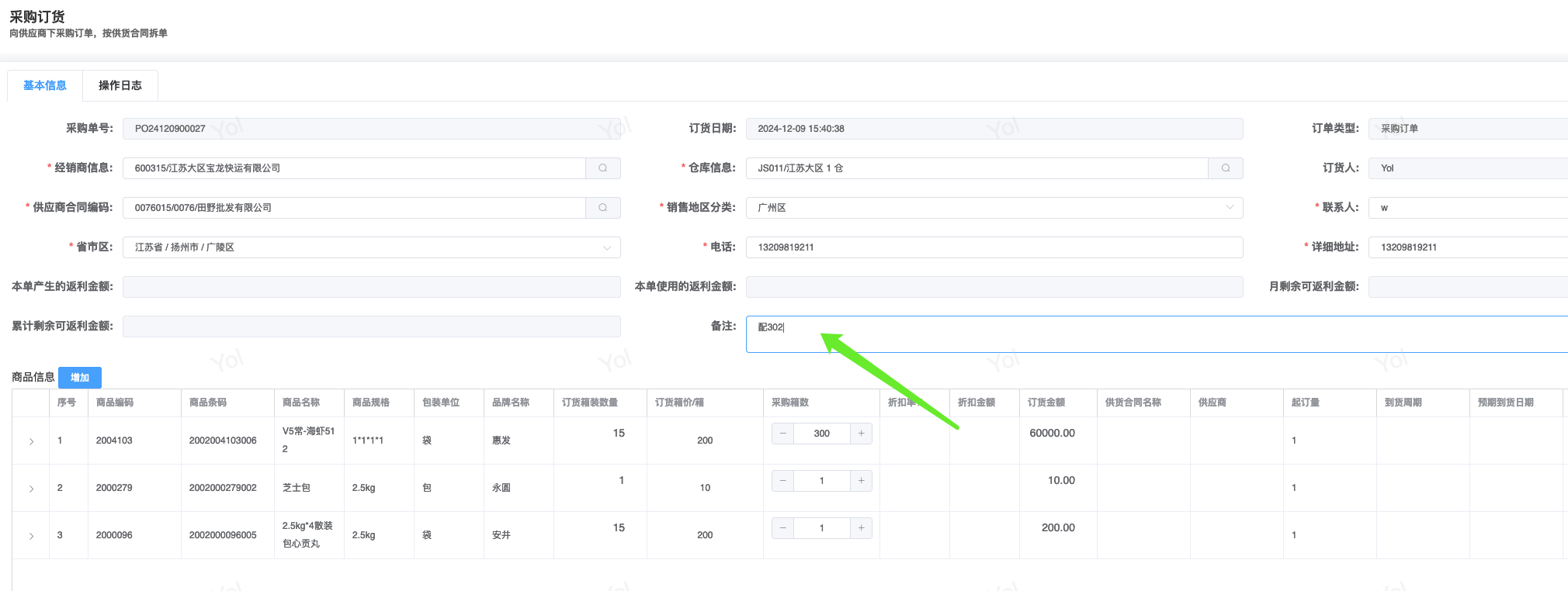Click search icon in 经销商信息 field
The image size is (1568, 591).
tap(603, 168)
